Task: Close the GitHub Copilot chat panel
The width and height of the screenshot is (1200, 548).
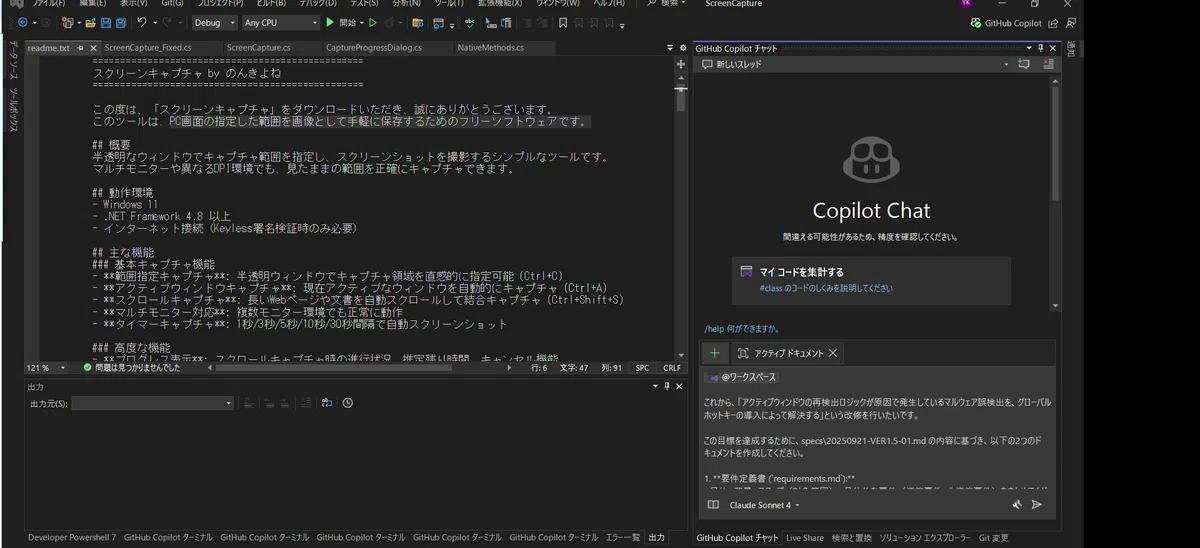Action: tap(1053, 48)
